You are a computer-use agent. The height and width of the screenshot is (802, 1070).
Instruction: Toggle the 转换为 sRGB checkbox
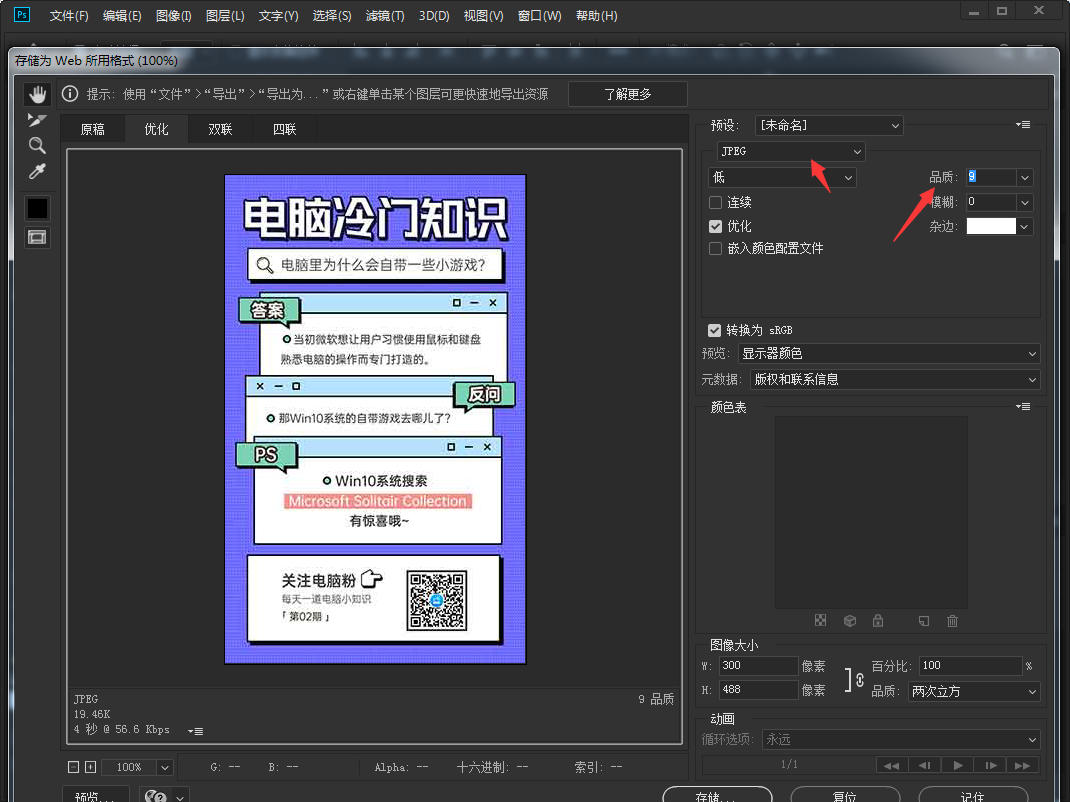(x=714, y=330)
